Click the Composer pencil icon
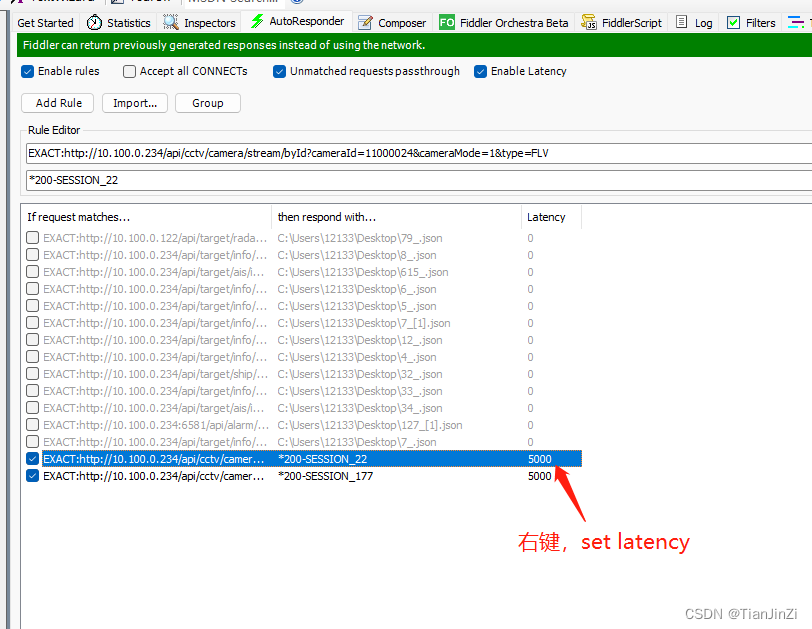Screen dimensions: 812x629 [365, 23]
